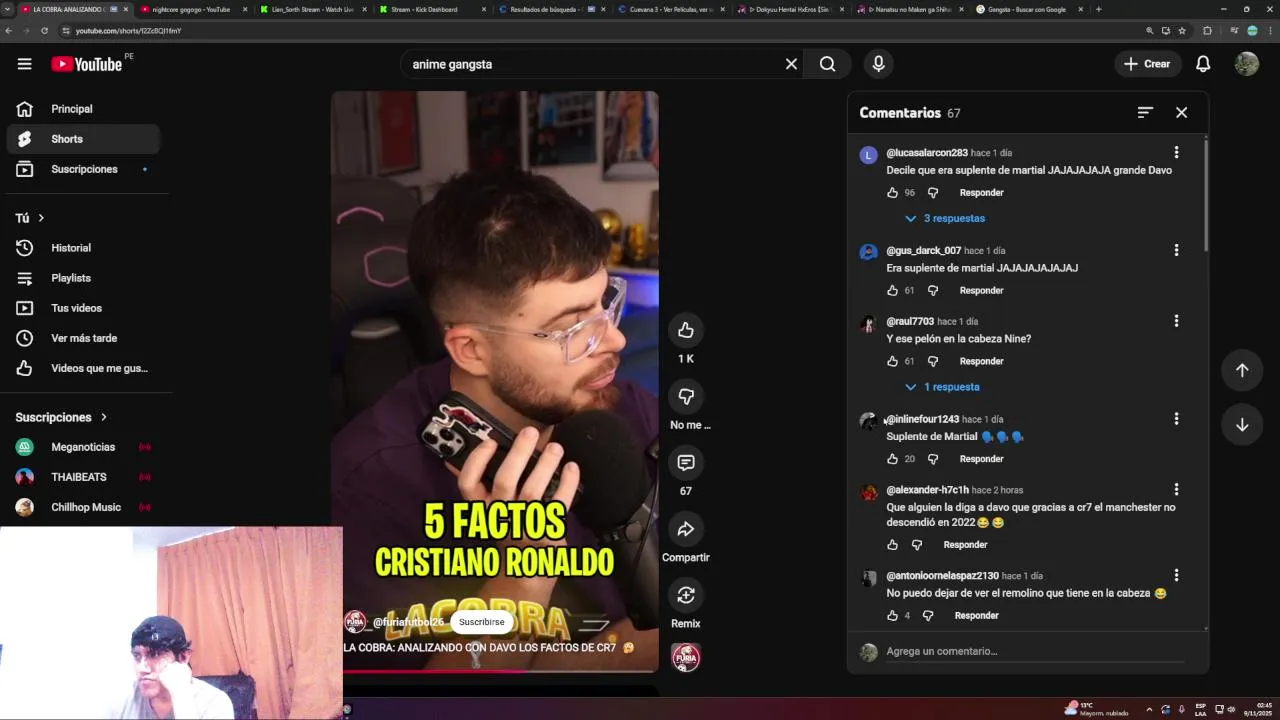
Task: Click the search magnifier button
Action: tap(827, 64)
